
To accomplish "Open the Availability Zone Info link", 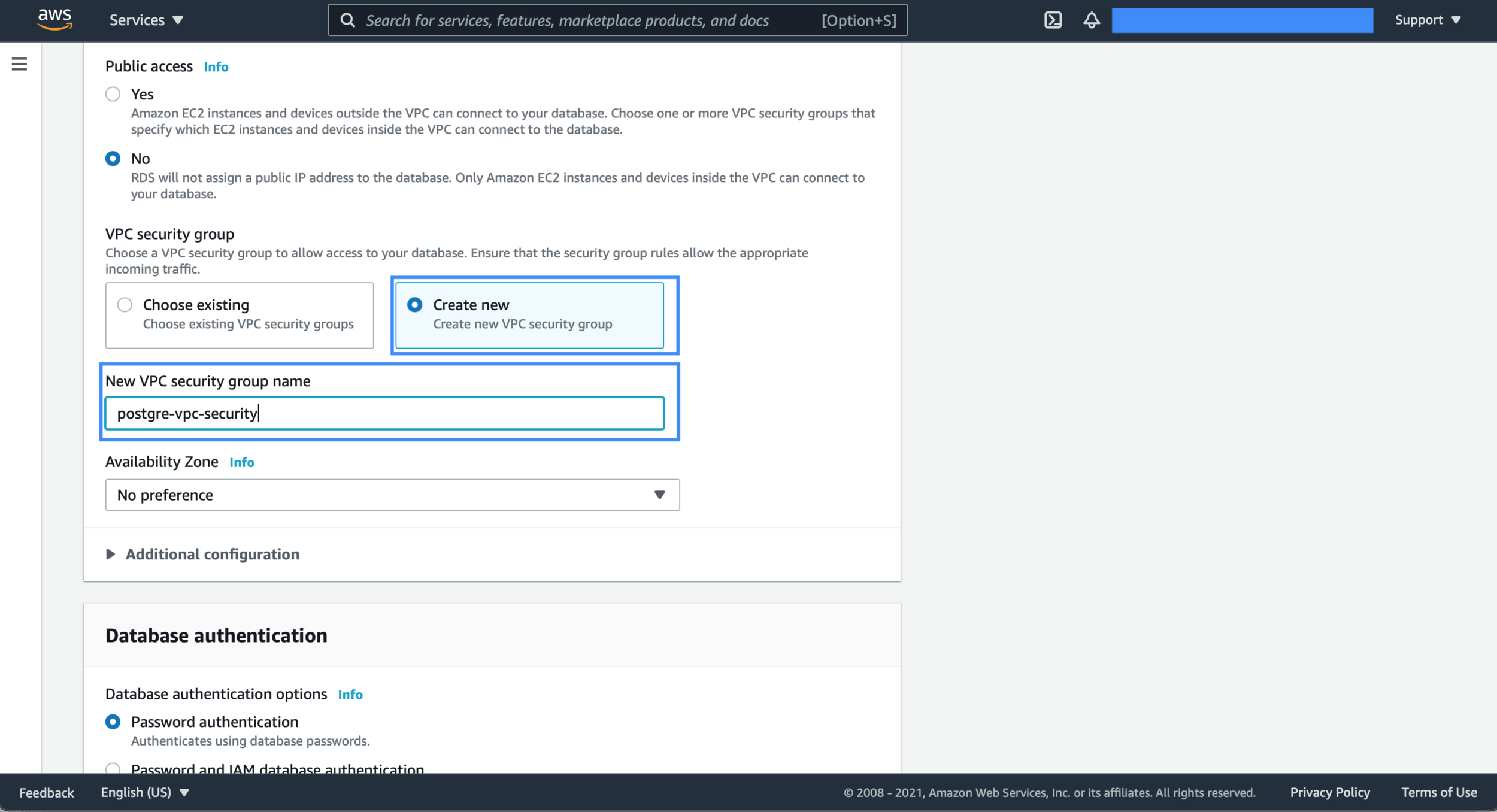I will (241, 462).
